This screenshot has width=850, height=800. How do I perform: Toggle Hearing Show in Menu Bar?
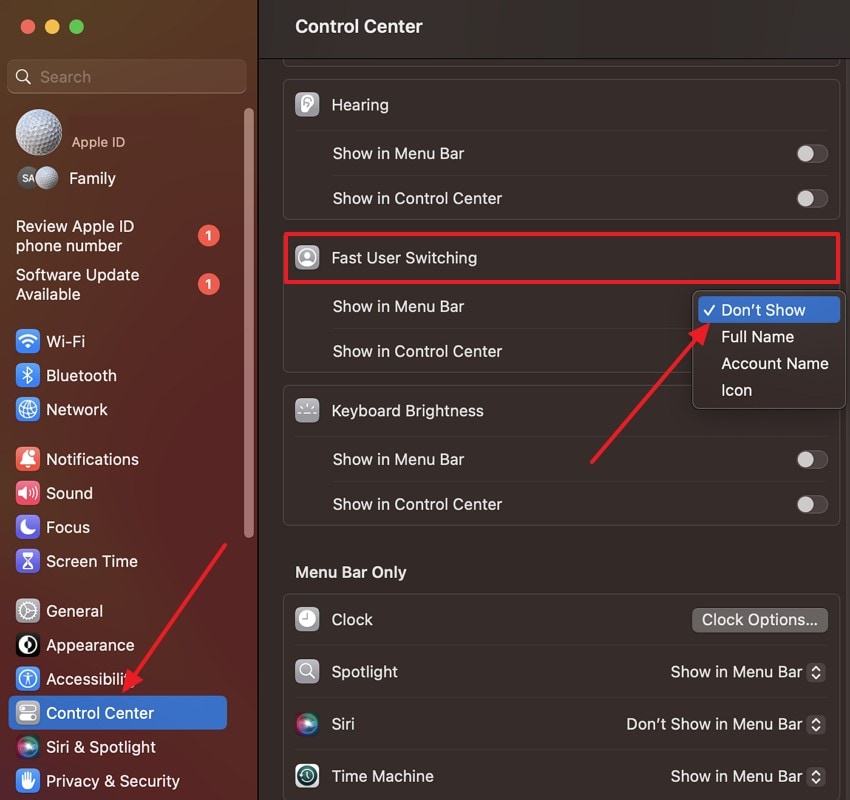point(812,153)
